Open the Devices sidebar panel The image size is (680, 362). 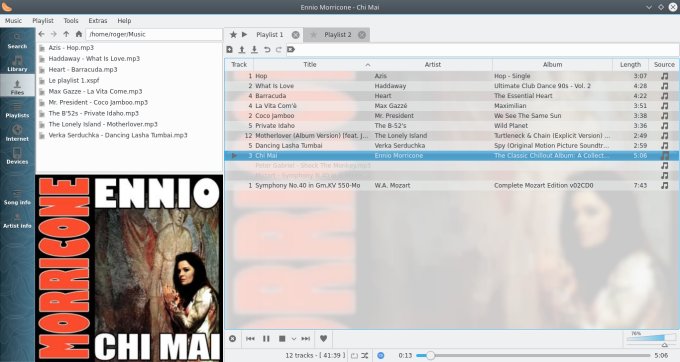point(17,156)
